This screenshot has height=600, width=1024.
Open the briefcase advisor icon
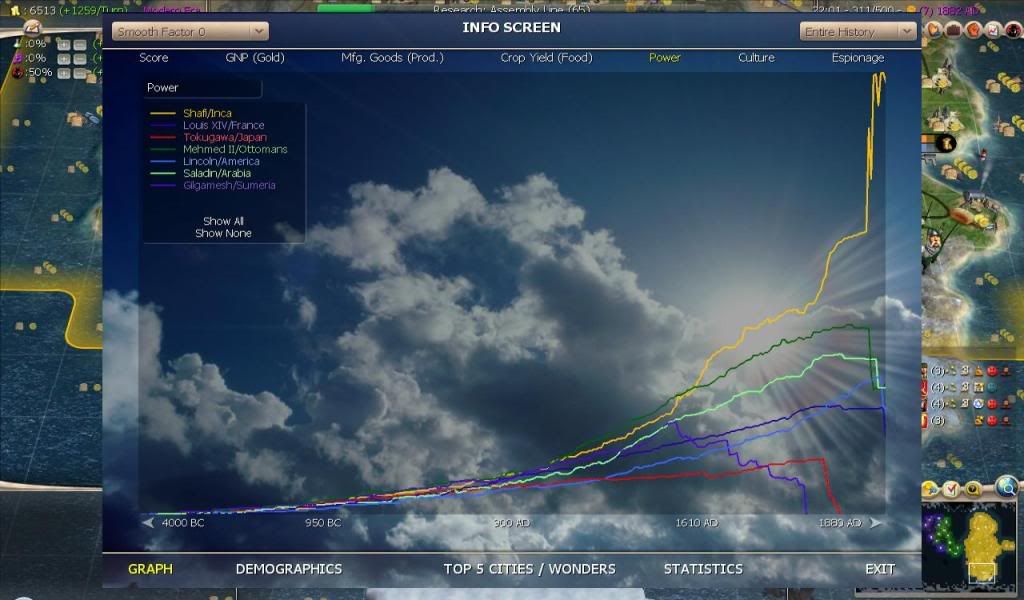tap(953, 30)
